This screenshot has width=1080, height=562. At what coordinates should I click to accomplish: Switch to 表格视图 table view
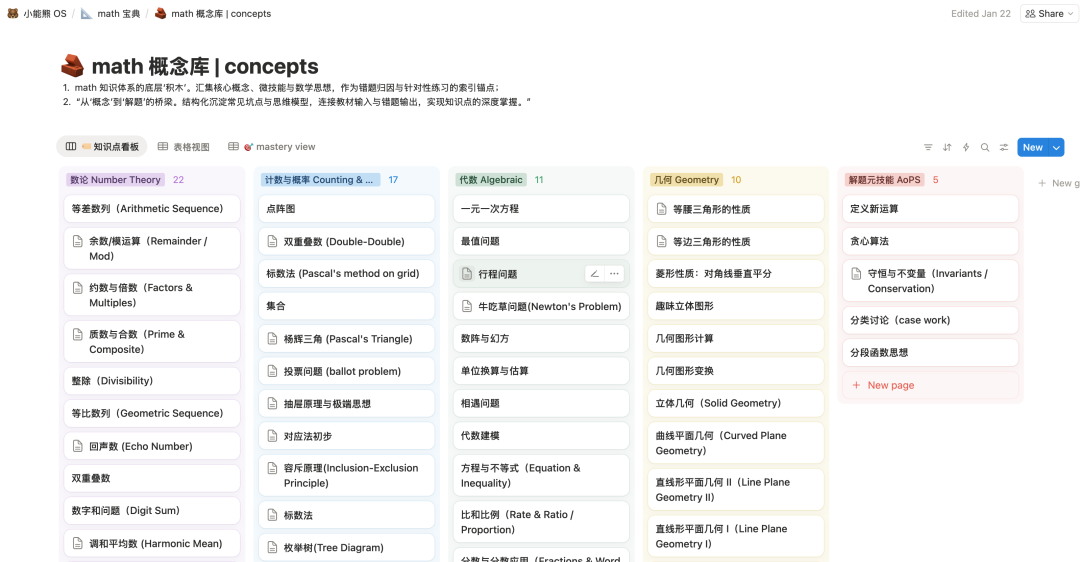tap(183, 147)
